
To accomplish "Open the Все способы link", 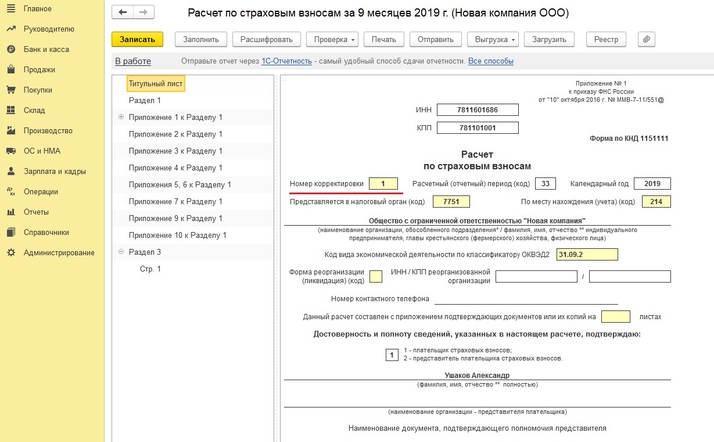I will tap(491, 61).
